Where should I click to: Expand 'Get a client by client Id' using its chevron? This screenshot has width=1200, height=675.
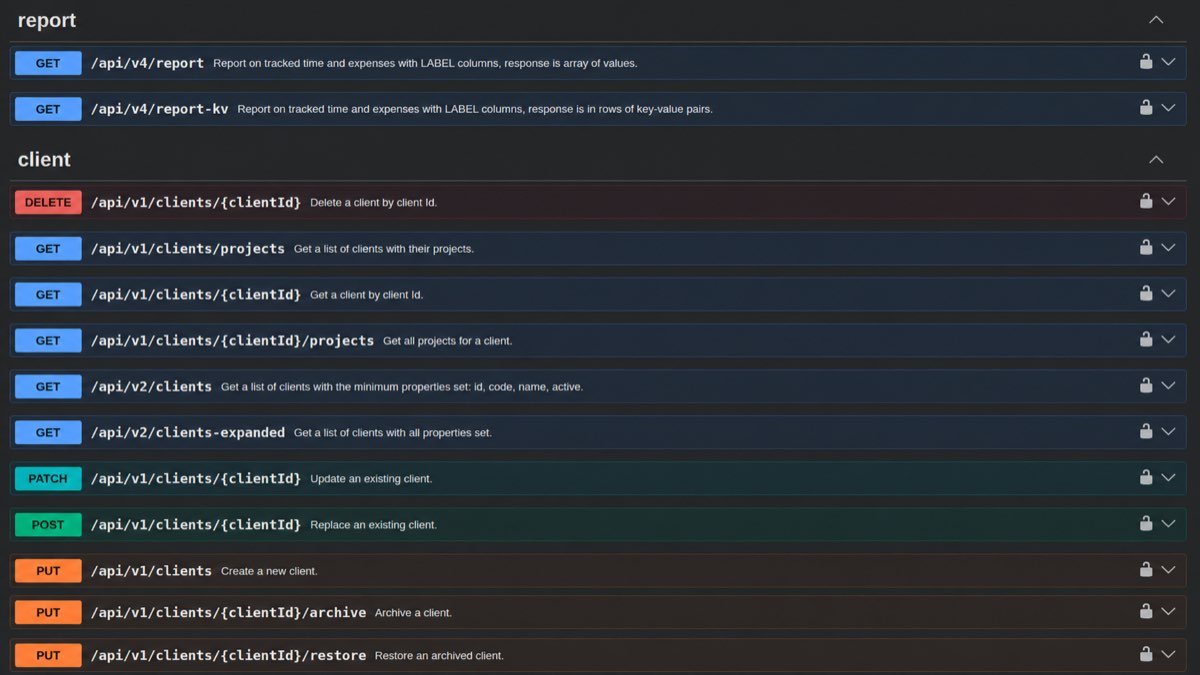pos(1168,294)
